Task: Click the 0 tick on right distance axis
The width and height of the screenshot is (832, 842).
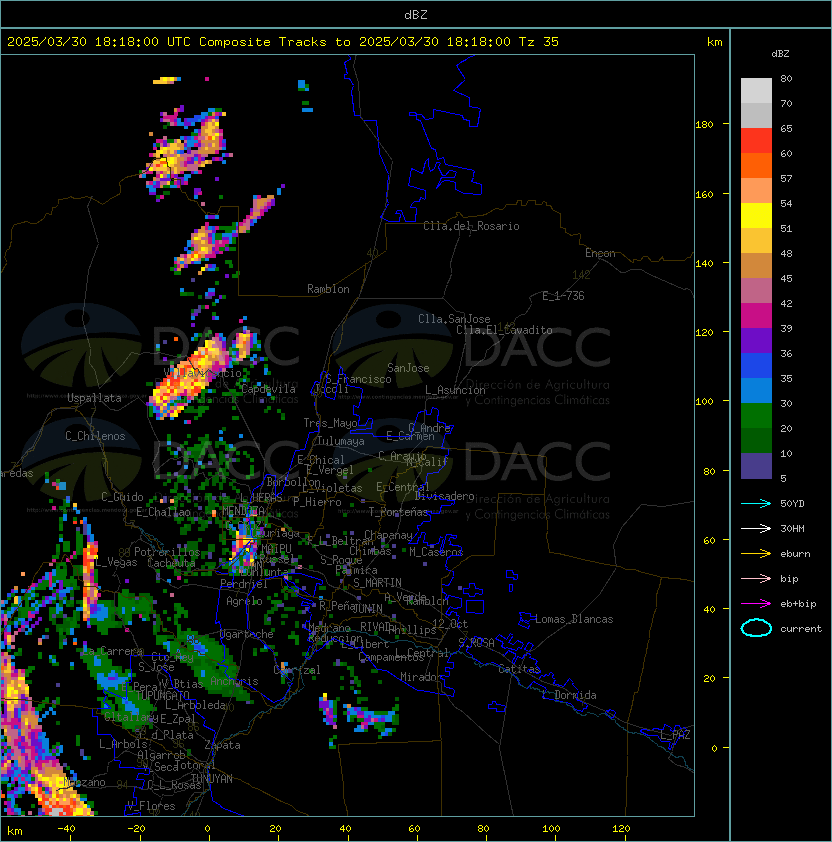Action: coord(714,748)
